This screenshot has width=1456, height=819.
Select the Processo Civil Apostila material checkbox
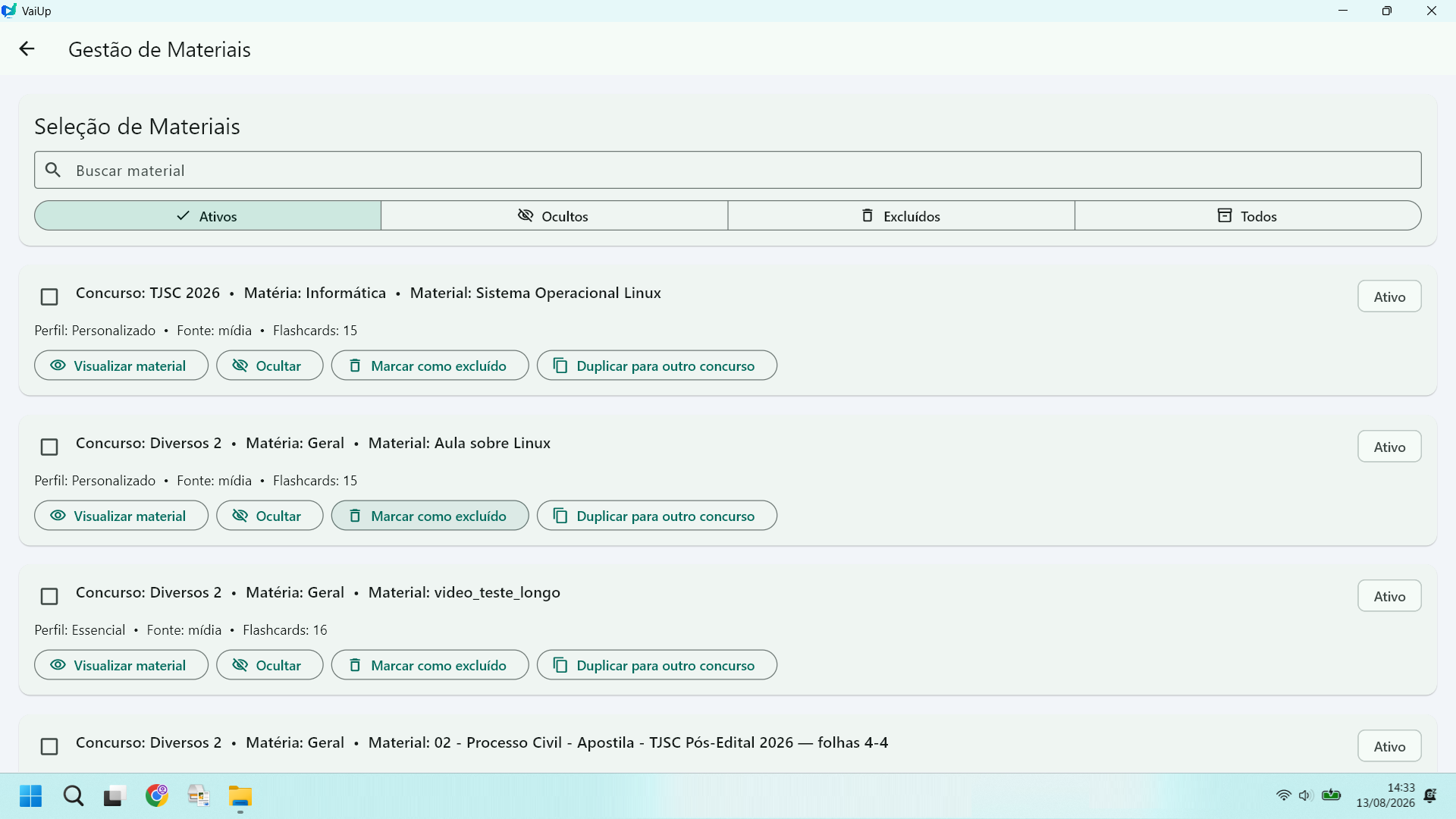(x=49, y=747)
